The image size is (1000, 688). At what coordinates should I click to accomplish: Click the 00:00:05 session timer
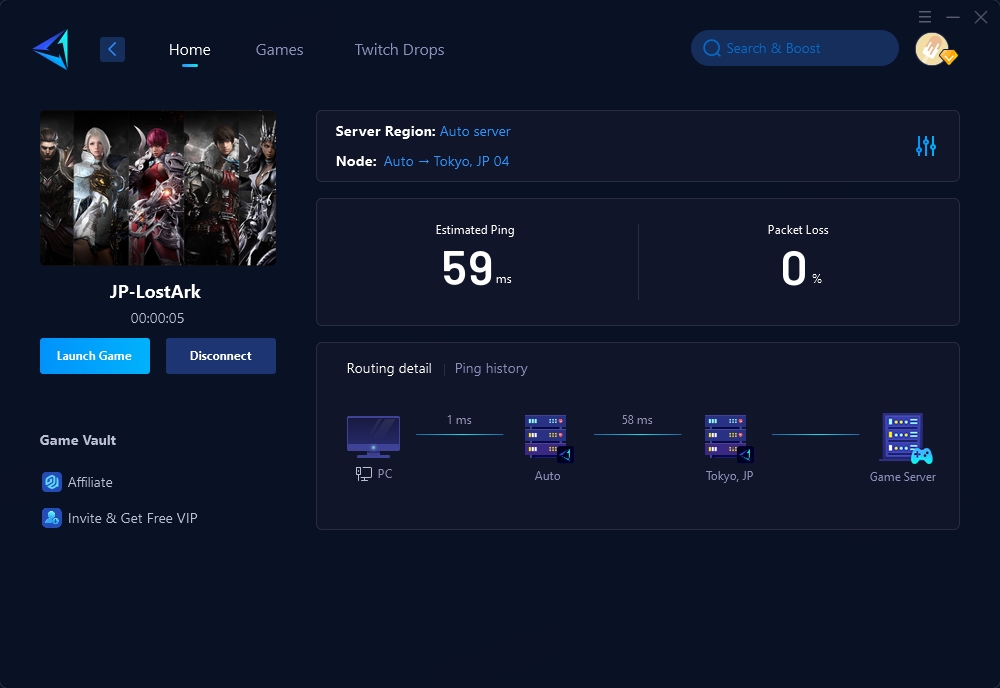(158, 318)
